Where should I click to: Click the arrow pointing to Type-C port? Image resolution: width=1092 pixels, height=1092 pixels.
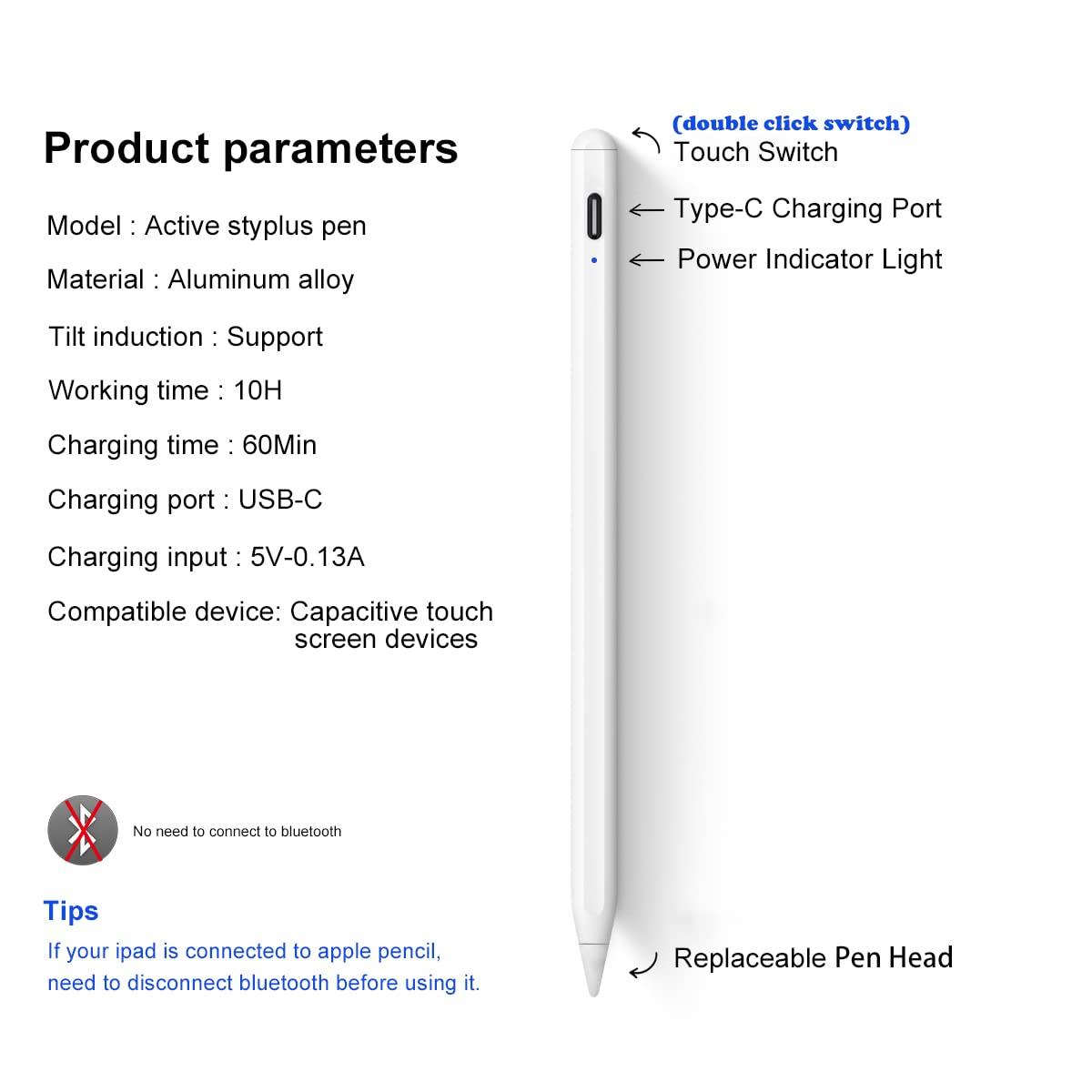pos(646,210)
